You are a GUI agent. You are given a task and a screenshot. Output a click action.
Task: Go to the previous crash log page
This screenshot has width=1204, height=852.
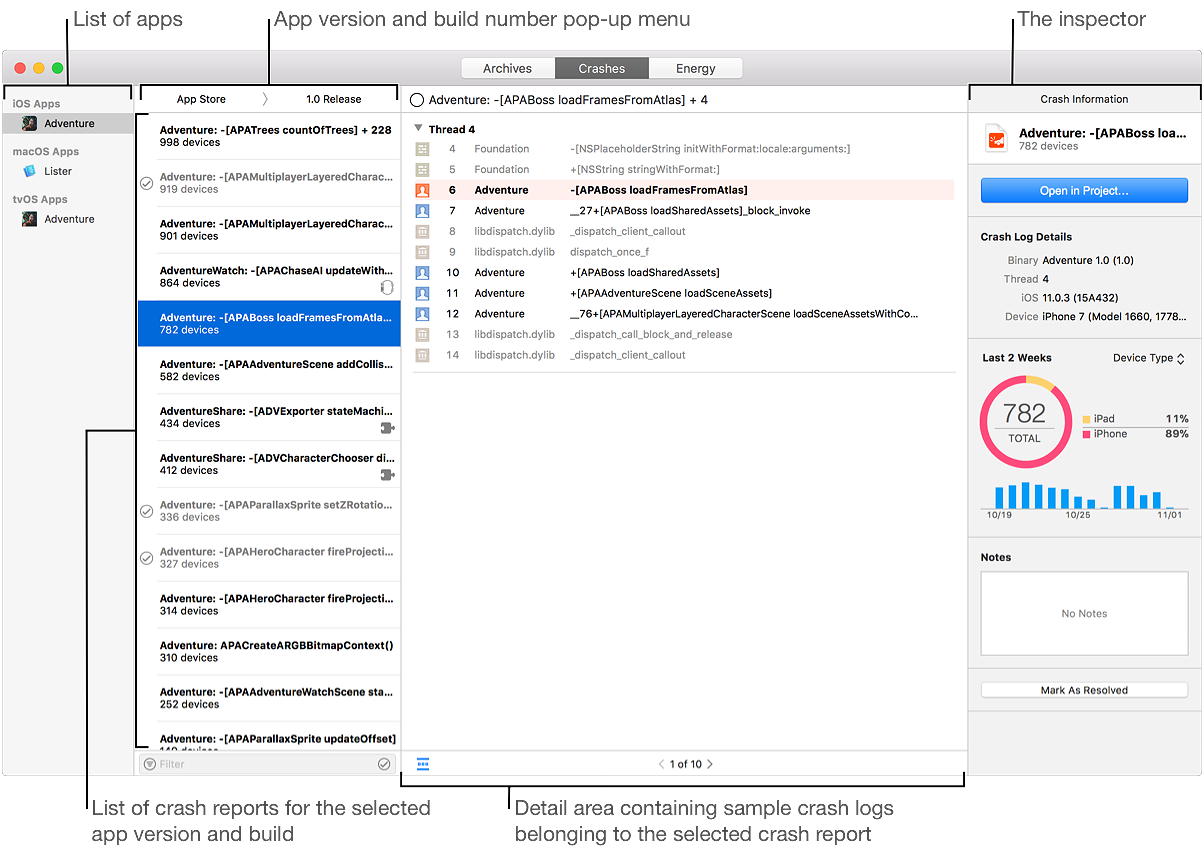661,764
